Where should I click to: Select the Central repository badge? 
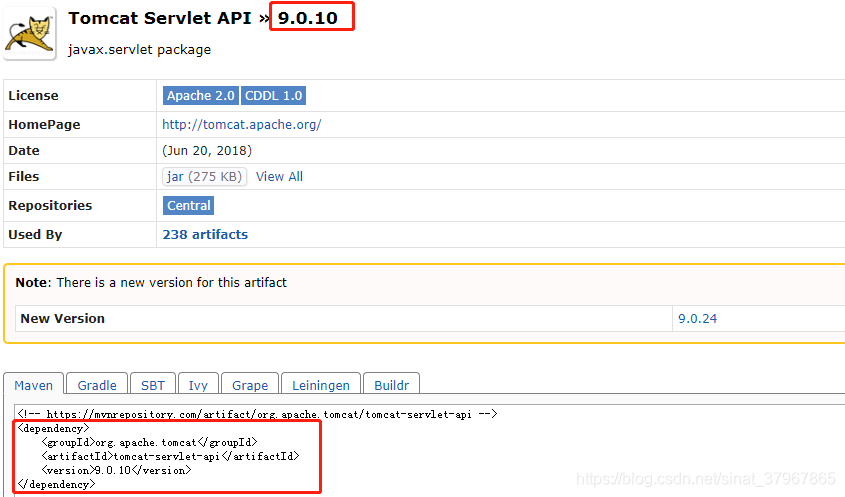[x=189, y=205]
